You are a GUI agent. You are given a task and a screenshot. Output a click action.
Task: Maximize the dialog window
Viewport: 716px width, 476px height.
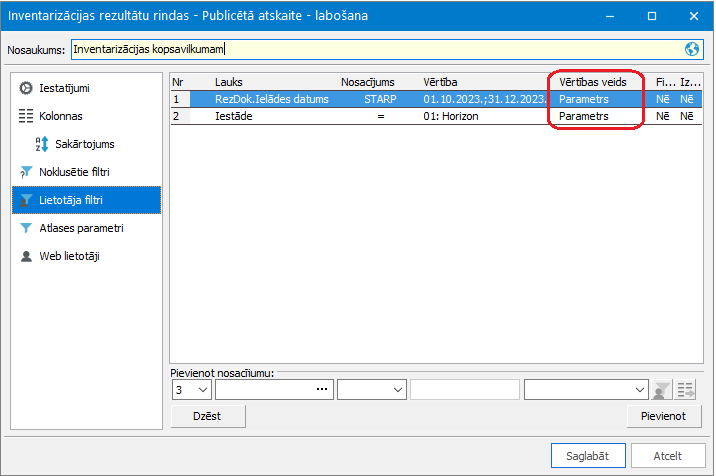pos(652,16)
